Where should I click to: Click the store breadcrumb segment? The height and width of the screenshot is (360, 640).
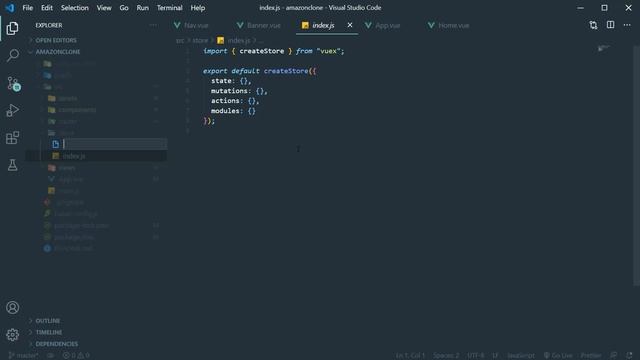point(200,40)
